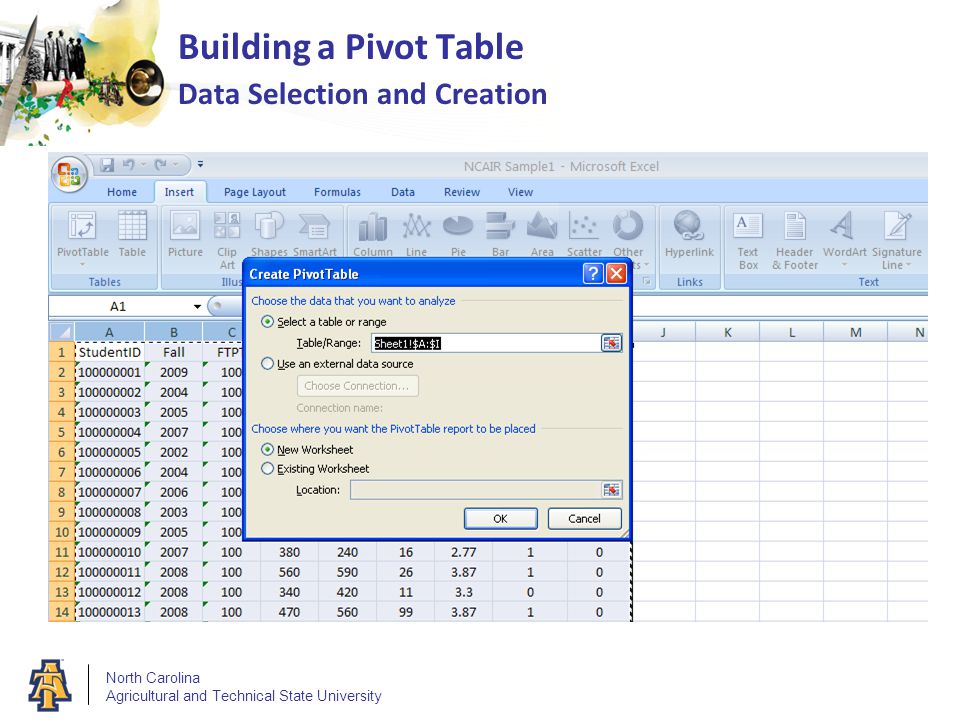This screenshot has width=960, height=720.
Task: Select New Worksheet radio button
Action: click(x=267, y=449)
